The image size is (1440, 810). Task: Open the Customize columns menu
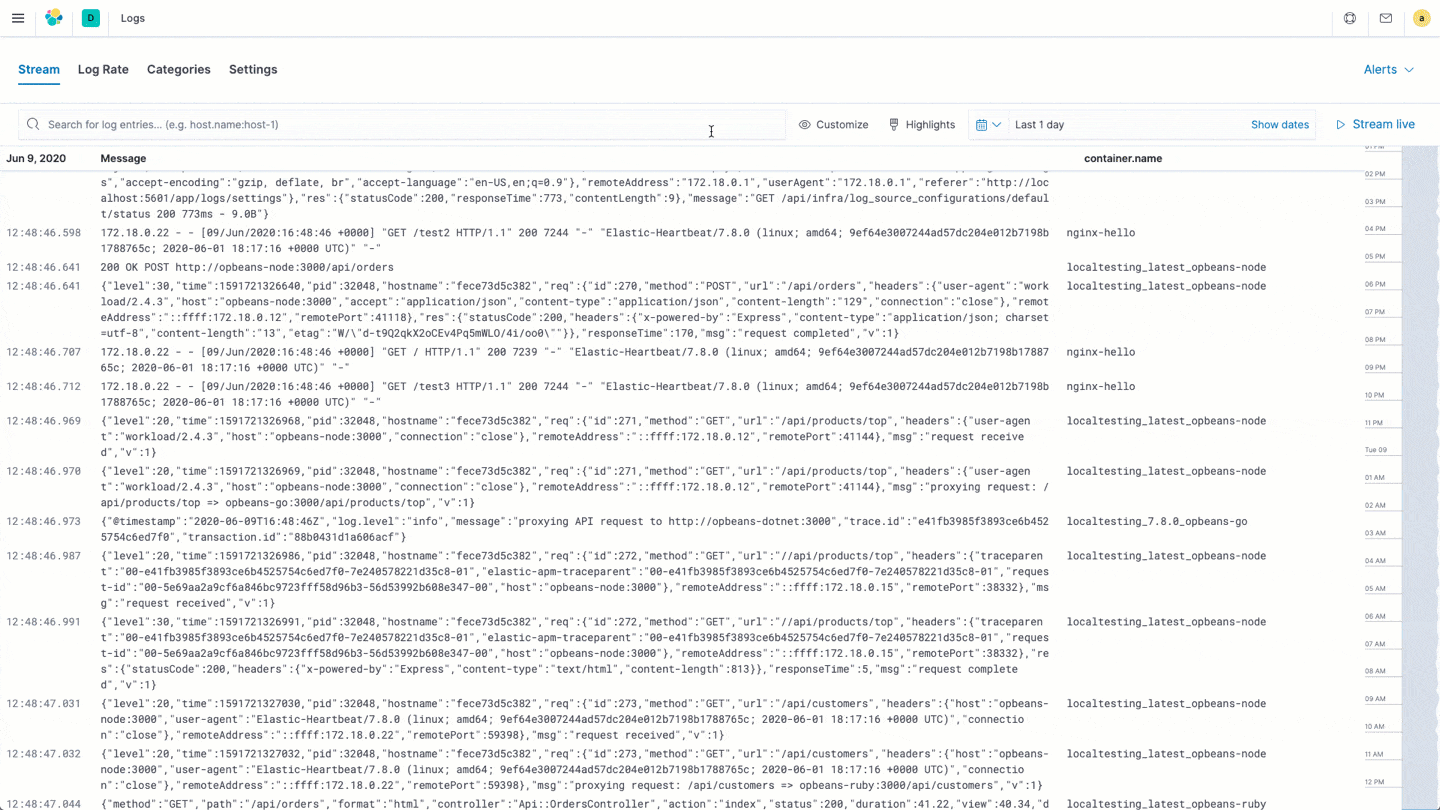(x=834, y=124)
